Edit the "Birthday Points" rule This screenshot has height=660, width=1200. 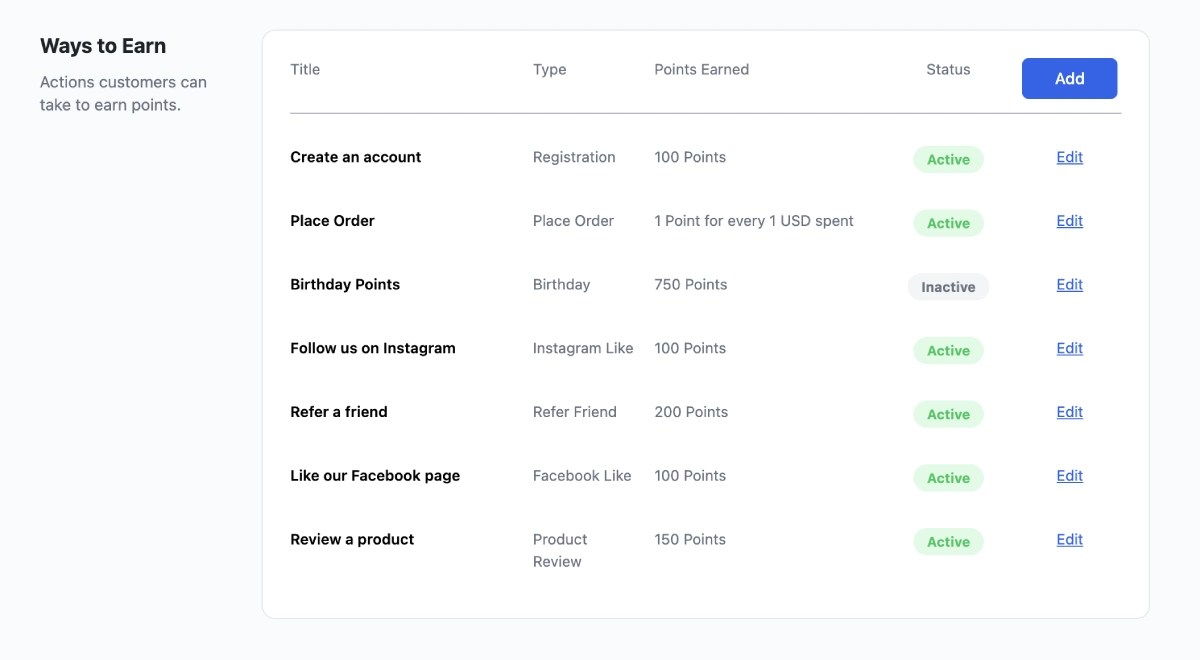click(1068, 284)
